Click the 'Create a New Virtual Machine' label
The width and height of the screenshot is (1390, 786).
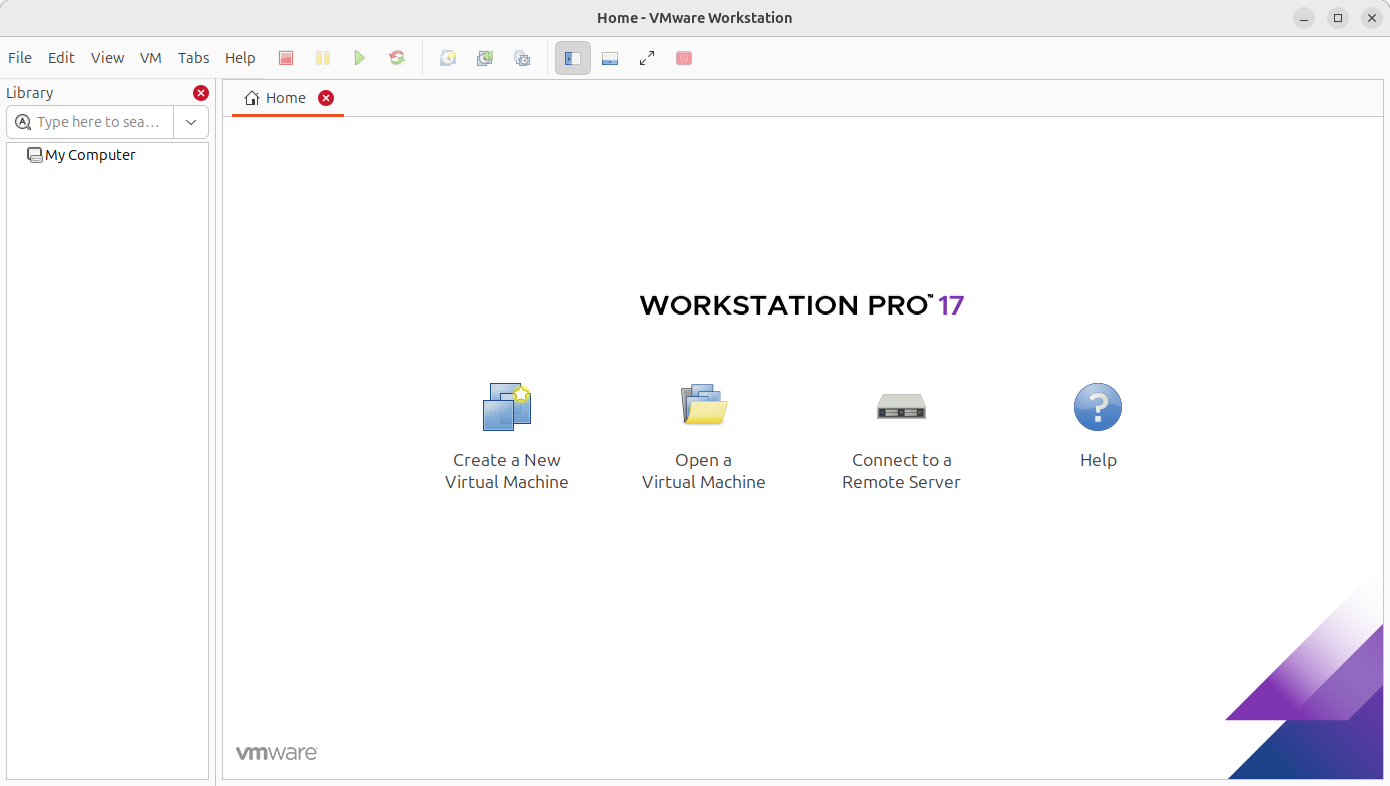(507, 471)
